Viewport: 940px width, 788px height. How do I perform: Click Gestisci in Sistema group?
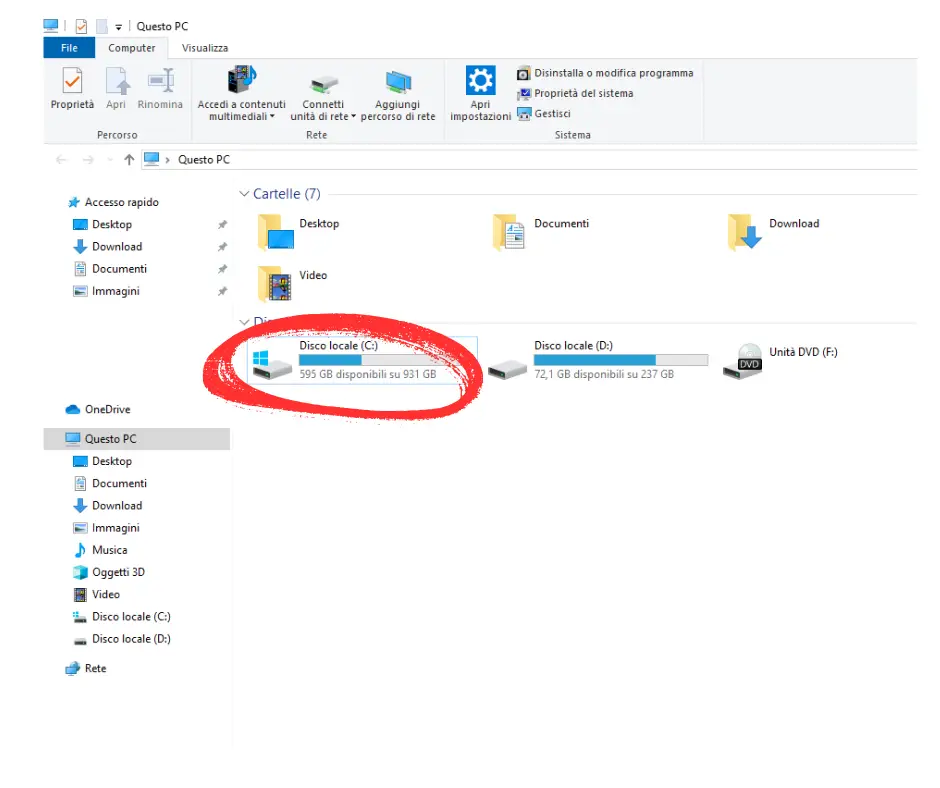coord(544,114)
